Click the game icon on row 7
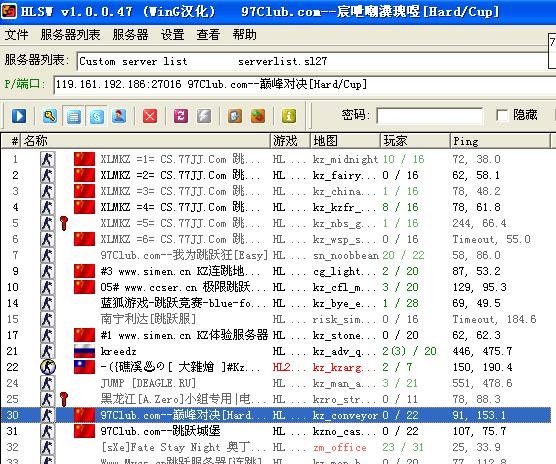The height and width of the screenshot is (464, 556). (x=47, y=255)
